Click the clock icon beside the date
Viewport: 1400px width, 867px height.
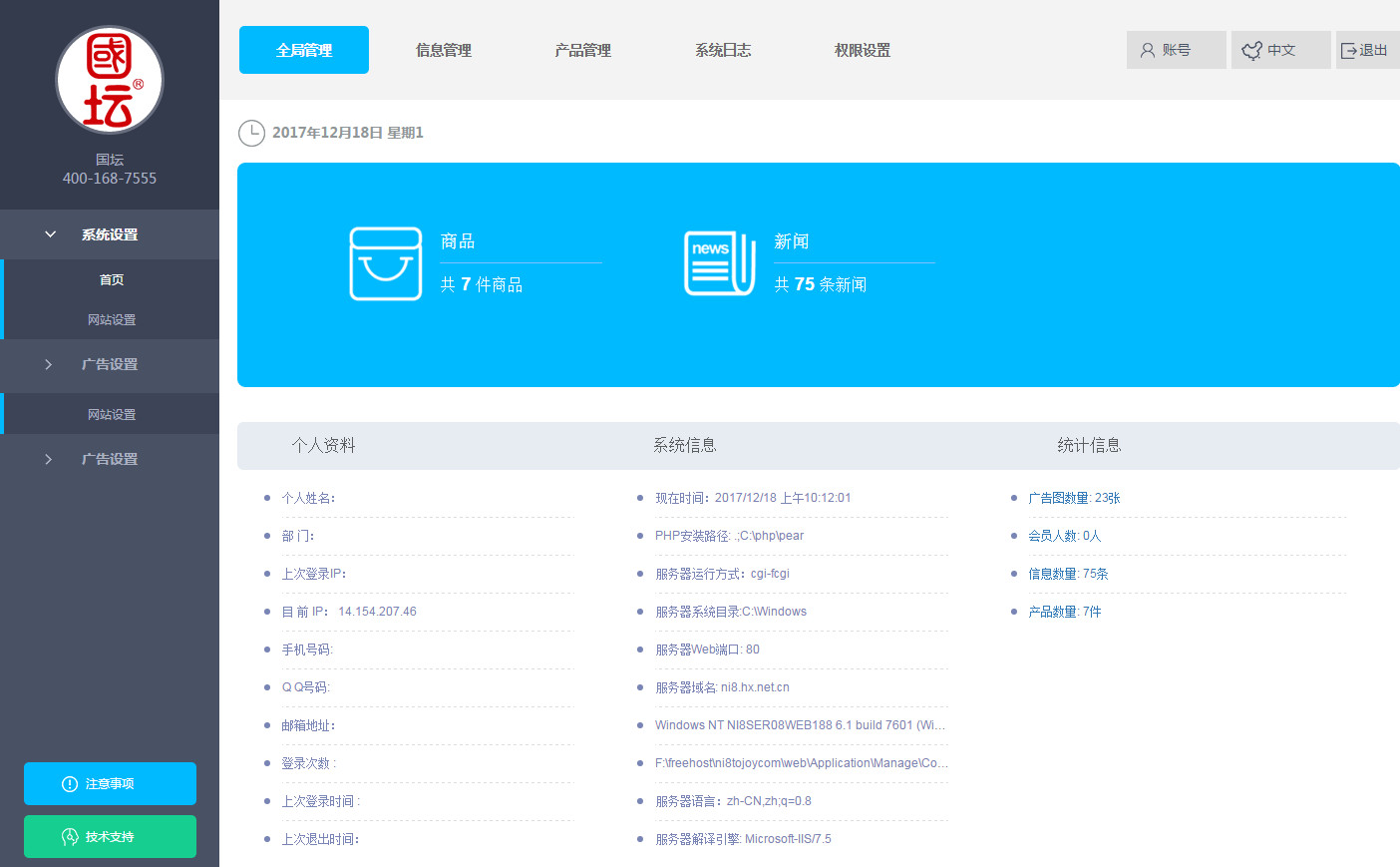[x=251, y=133]
